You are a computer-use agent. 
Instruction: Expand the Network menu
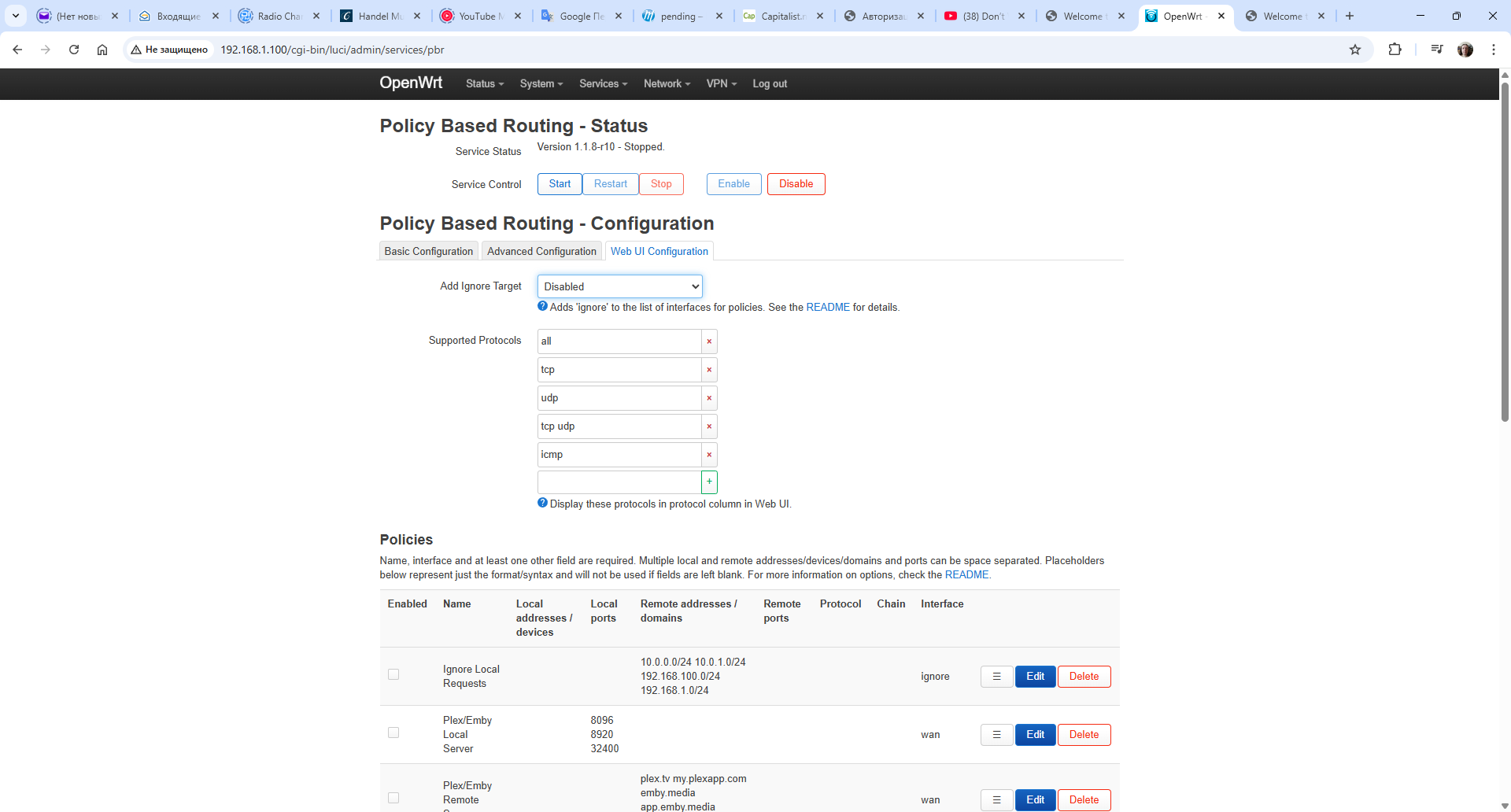click(667, 84)
